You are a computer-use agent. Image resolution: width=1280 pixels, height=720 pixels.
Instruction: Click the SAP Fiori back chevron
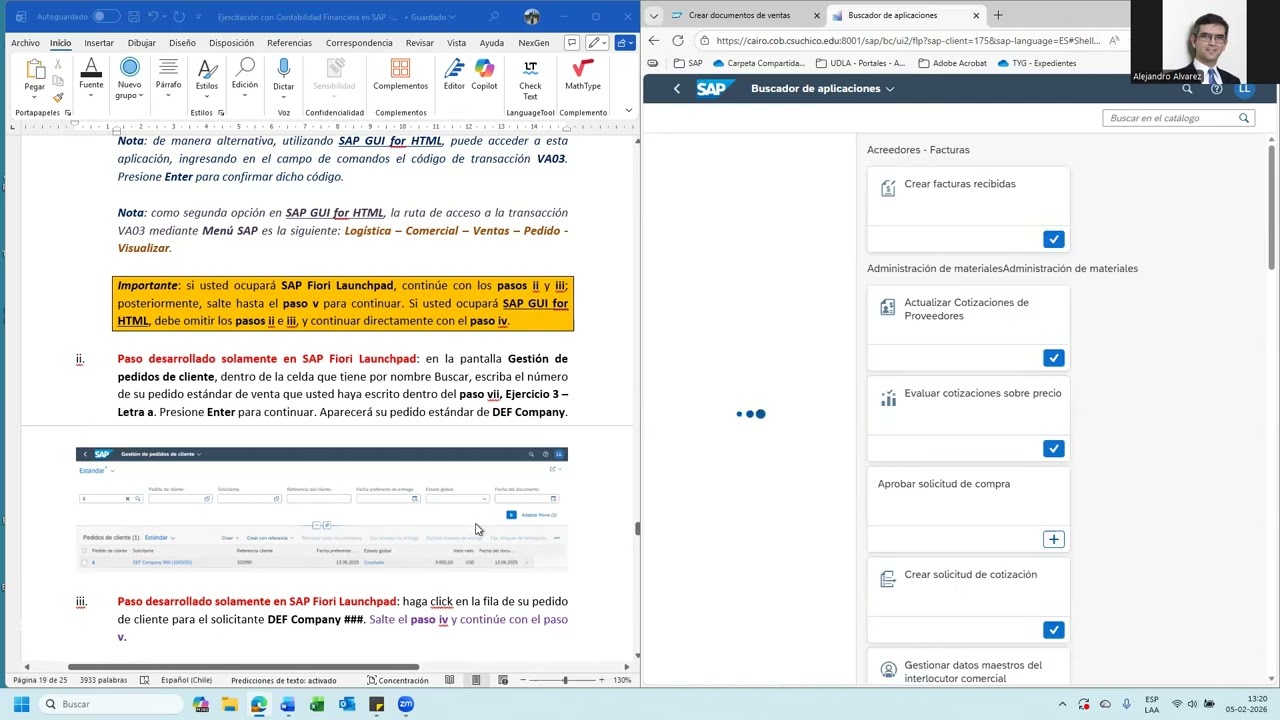pyautogui.click(x=677, y=89)
